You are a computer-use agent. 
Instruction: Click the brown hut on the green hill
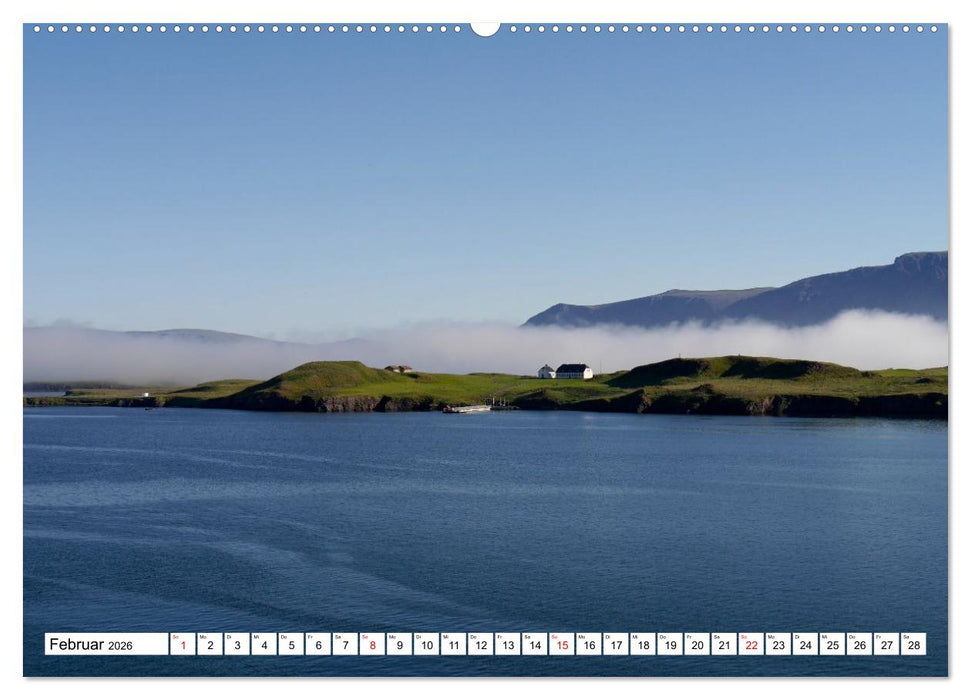coord(399,369)
